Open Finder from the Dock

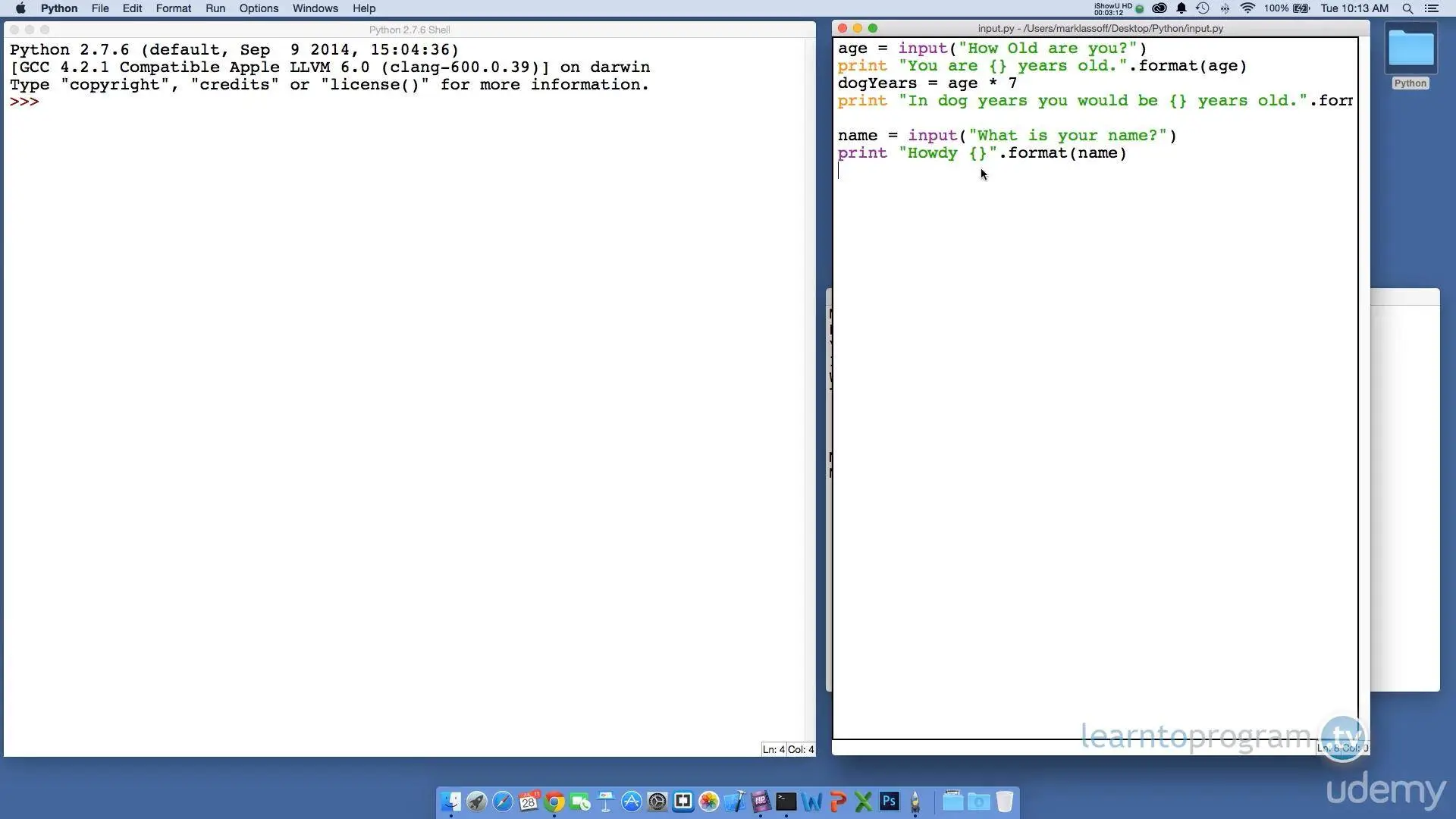point(451,802)
